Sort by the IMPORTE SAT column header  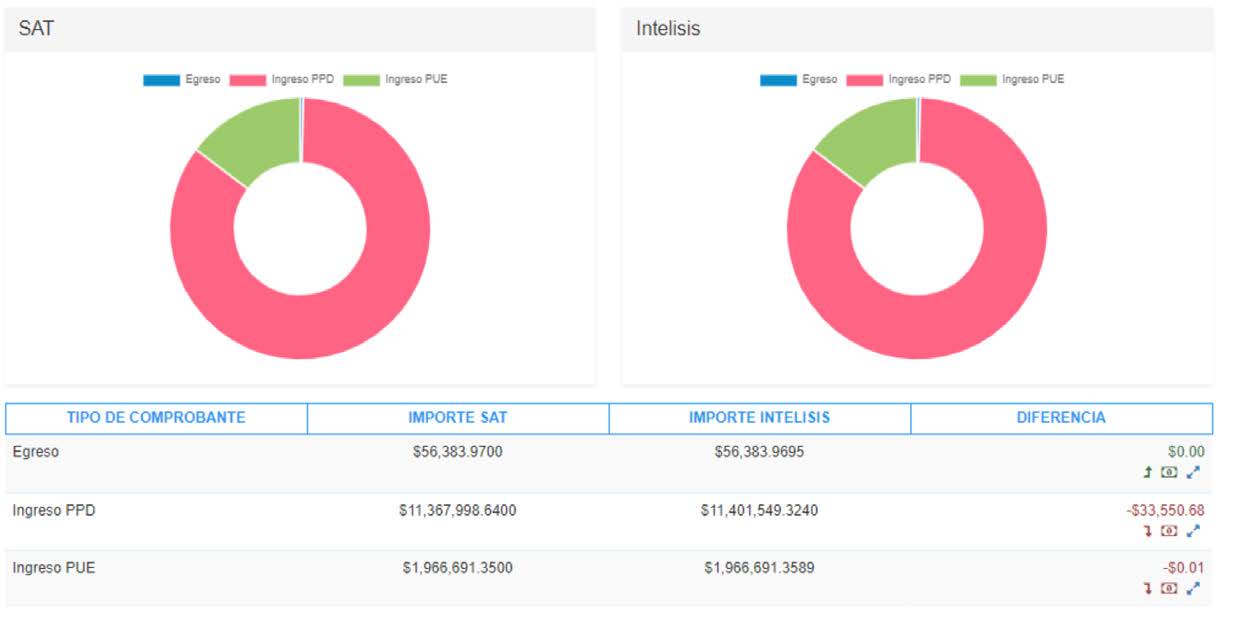pos(458,418)
